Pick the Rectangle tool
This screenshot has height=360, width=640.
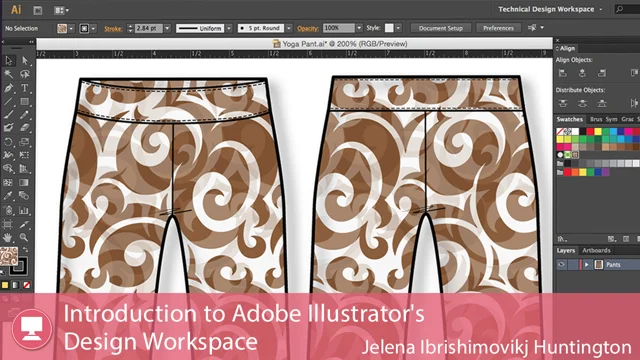coord(24,101)
